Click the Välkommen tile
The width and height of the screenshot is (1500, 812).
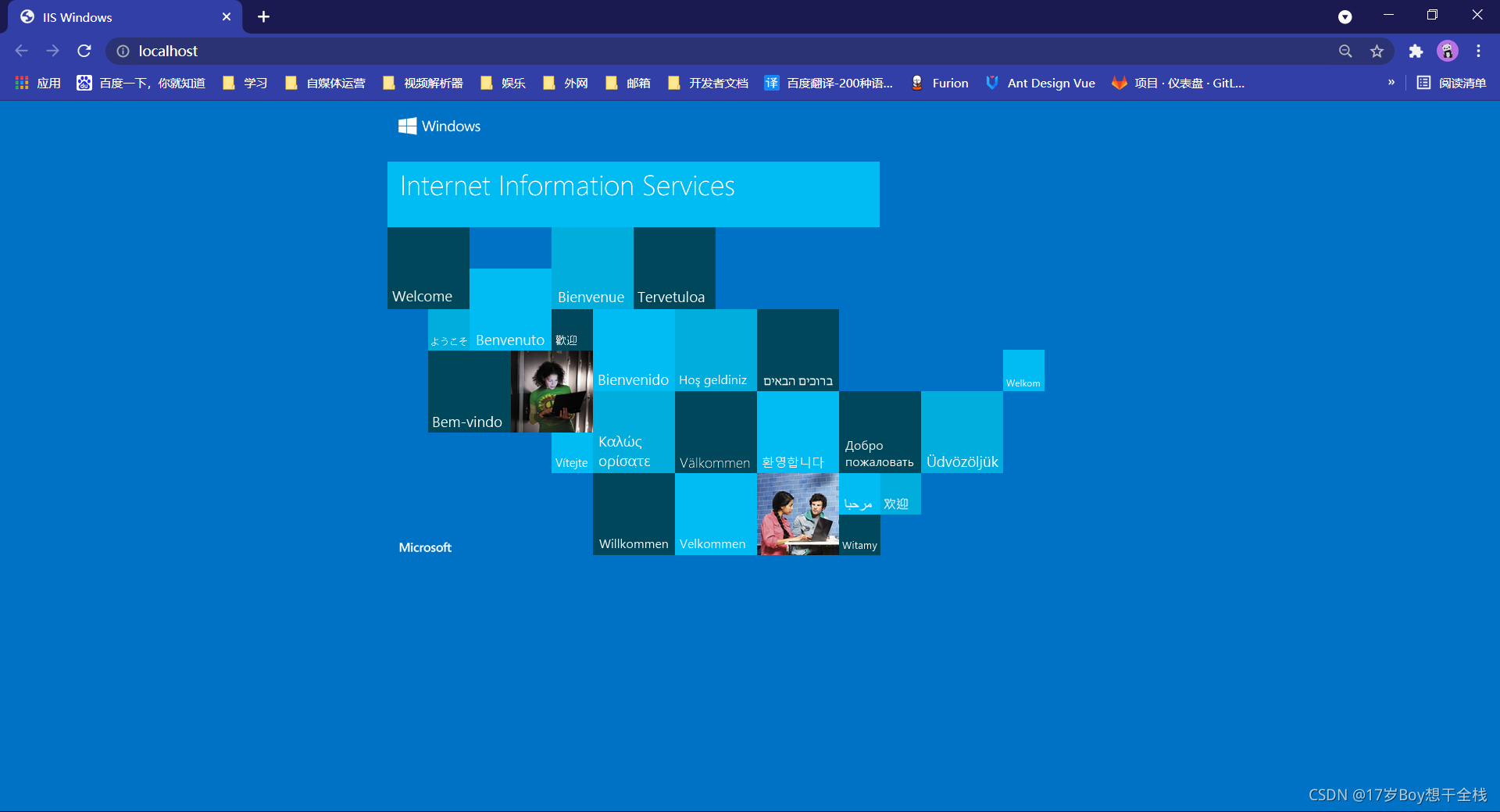[x=716, y=432]
